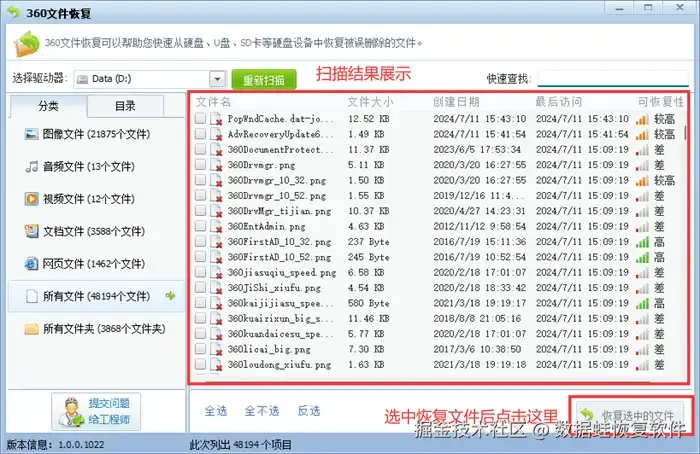
Task: Click the 360文件恢复 title bar logo
Action: click(14, 12)
